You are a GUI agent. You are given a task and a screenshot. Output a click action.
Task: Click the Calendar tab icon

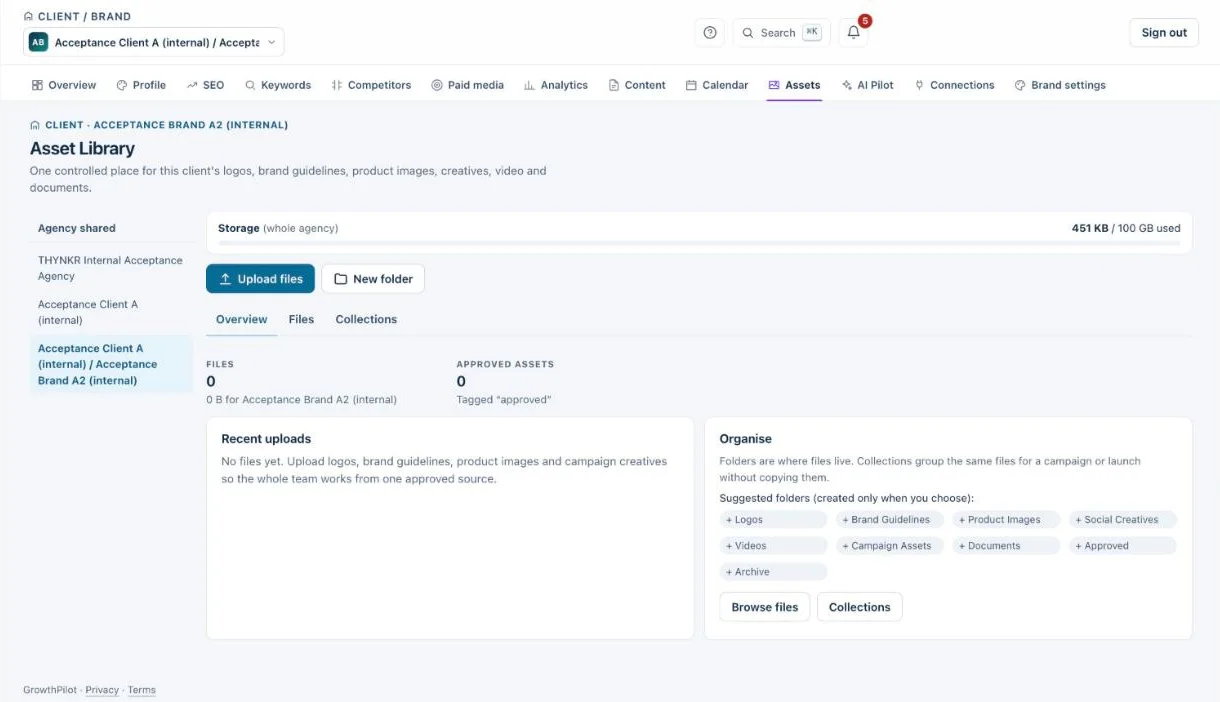coord(691,85)
